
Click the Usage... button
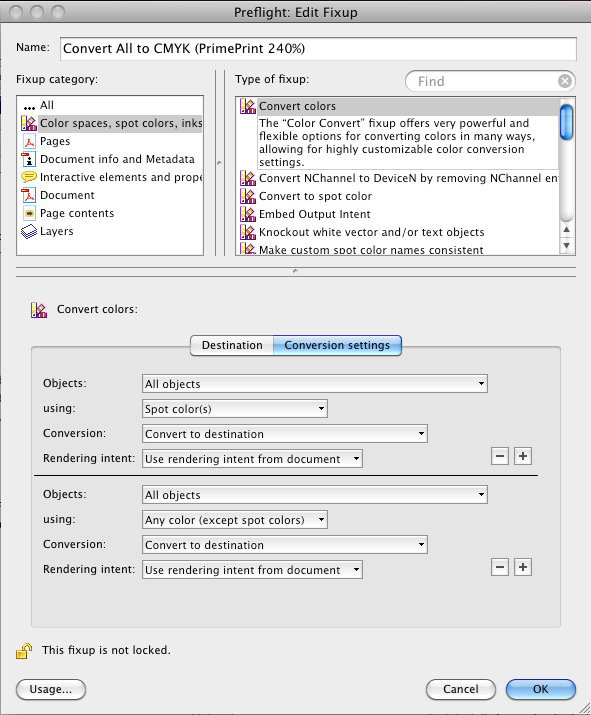[51, 689]
